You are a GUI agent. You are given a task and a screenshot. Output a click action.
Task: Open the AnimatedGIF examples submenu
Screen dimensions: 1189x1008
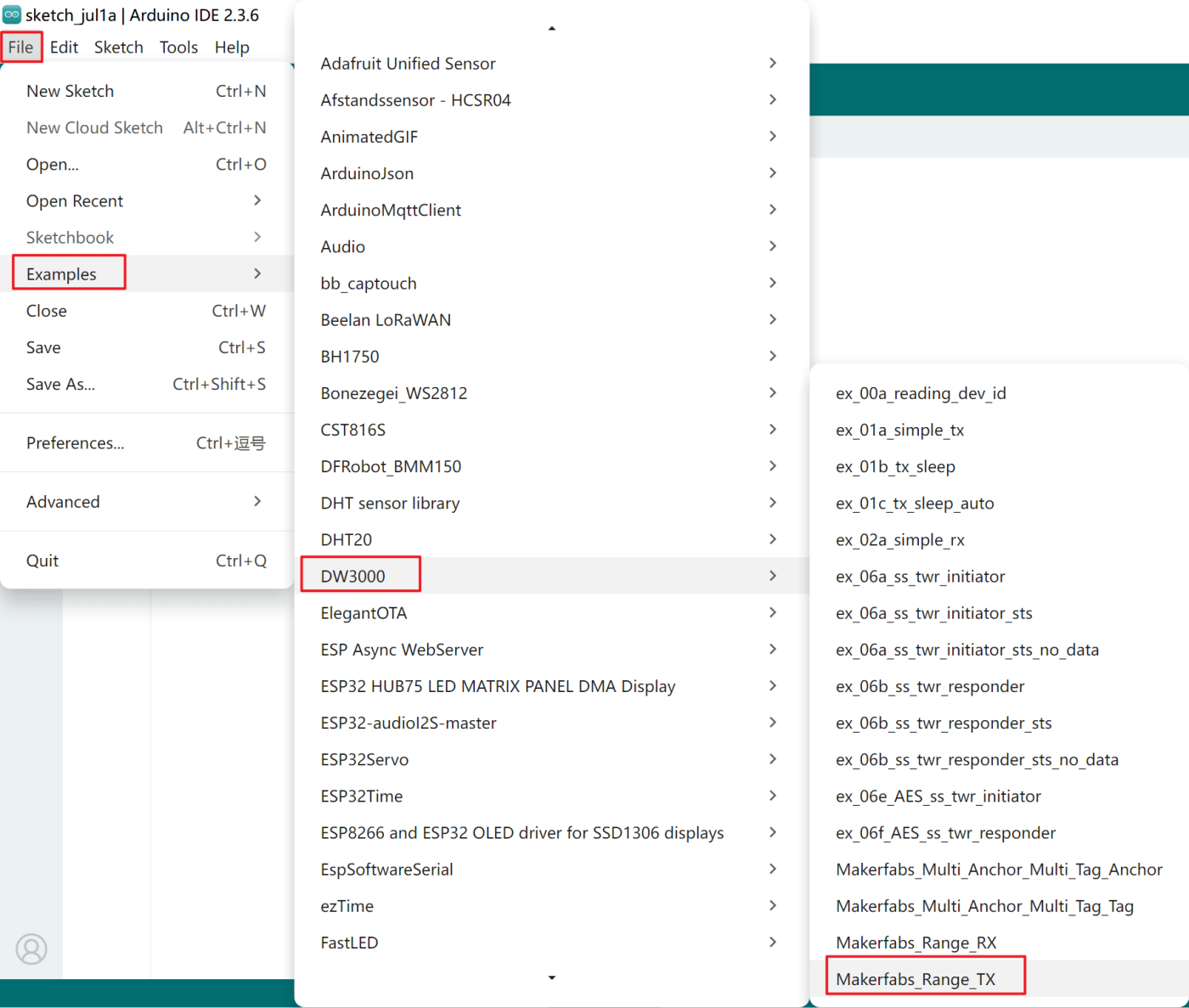pyautogui.click(x=552, y=137)
